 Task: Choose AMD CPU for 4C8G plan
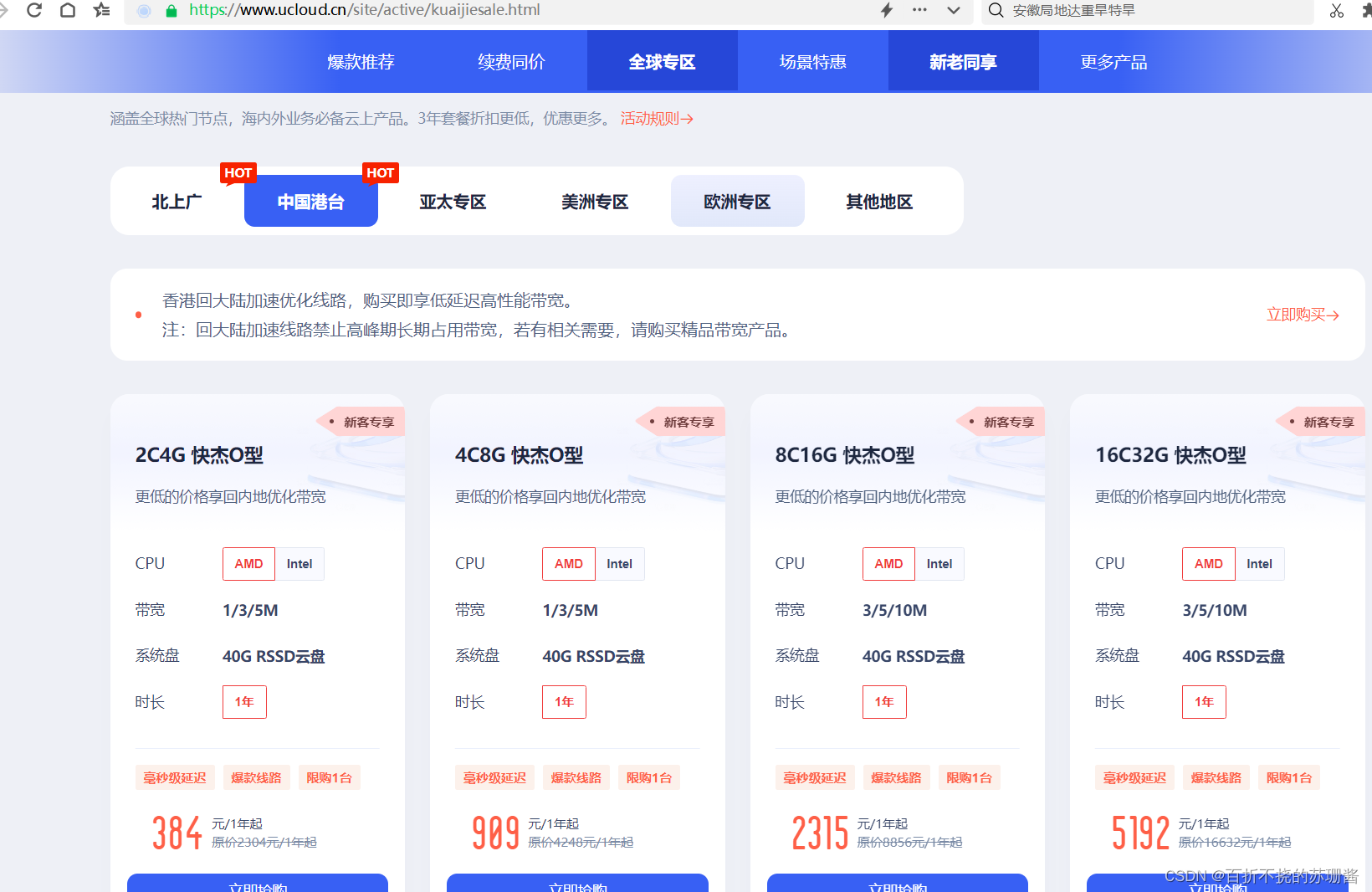[569, 564]
